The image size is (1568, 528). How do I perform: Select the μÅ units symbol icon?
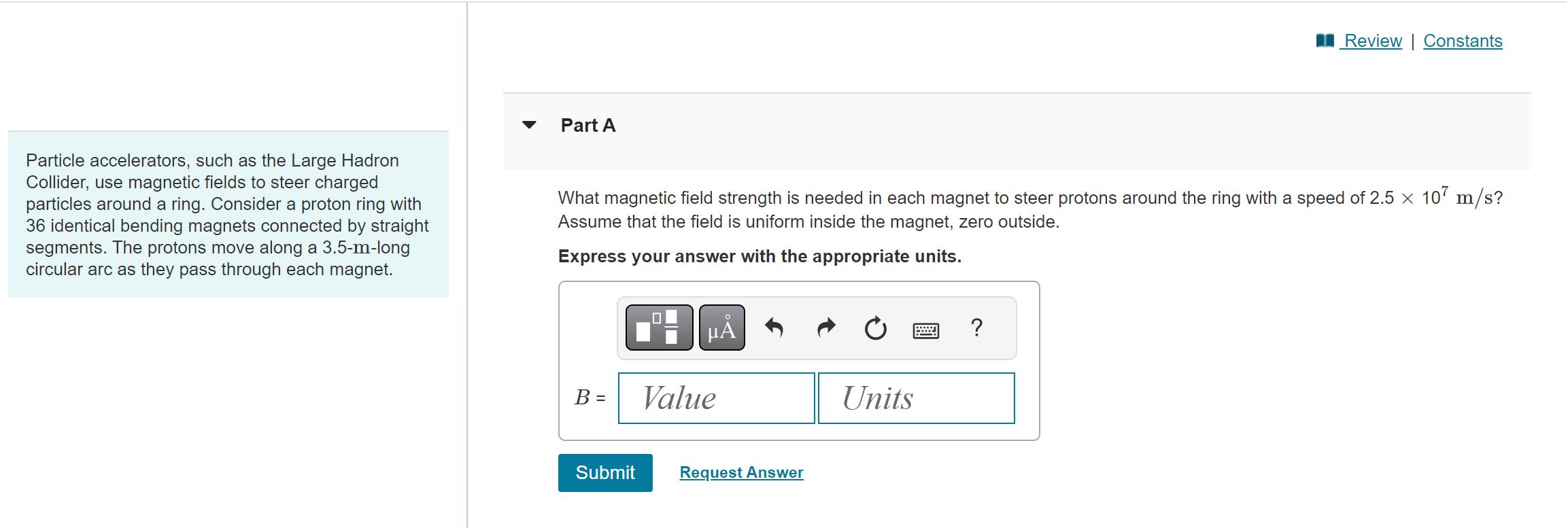[720, 328]
